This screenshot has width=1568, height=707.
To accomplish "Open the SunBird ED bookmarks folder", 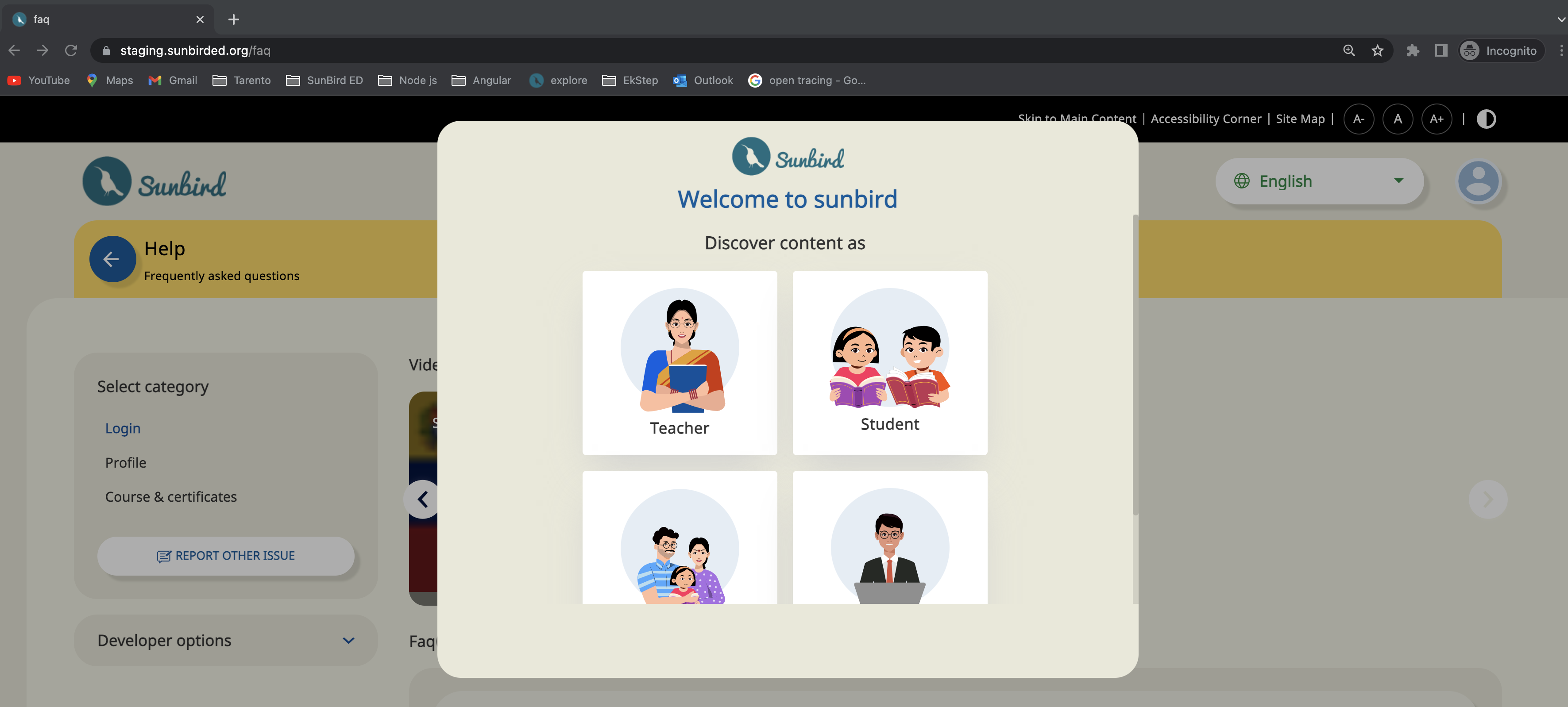I will 324,80.
